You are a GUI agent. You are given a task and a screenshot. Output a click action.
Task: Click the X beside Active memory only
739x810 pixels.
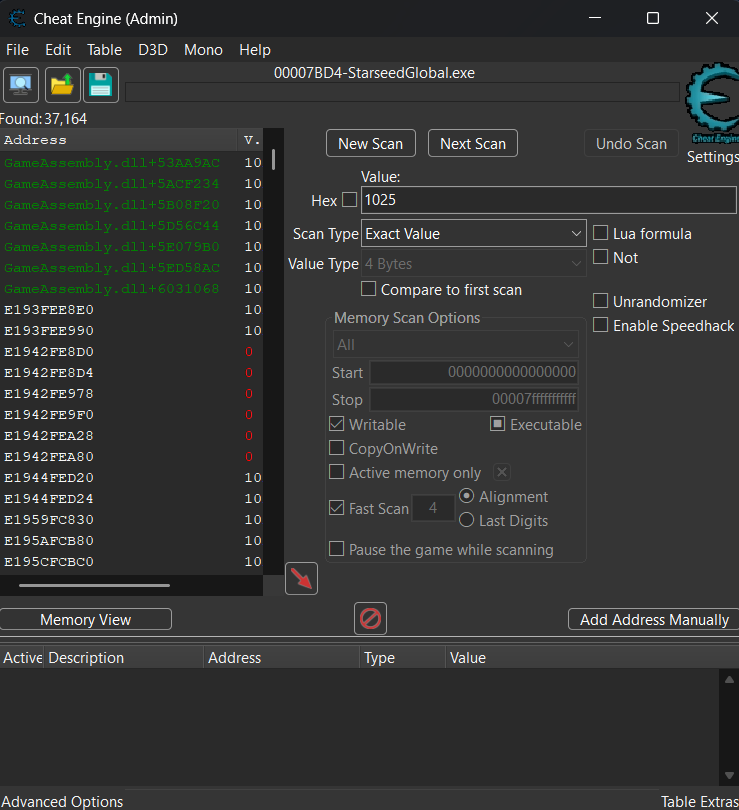(502, 473)
